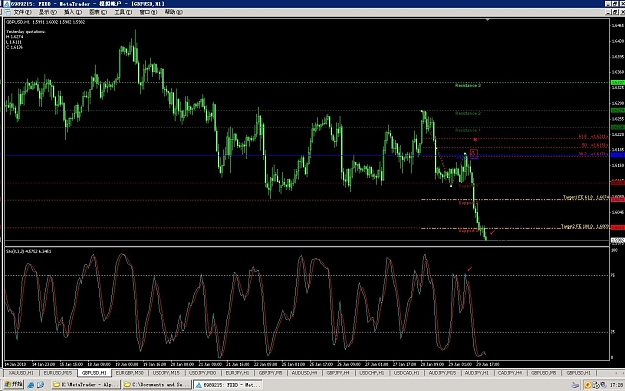Open the 插入(I) insert menu
625x391 pixels.
coord(73,12)
